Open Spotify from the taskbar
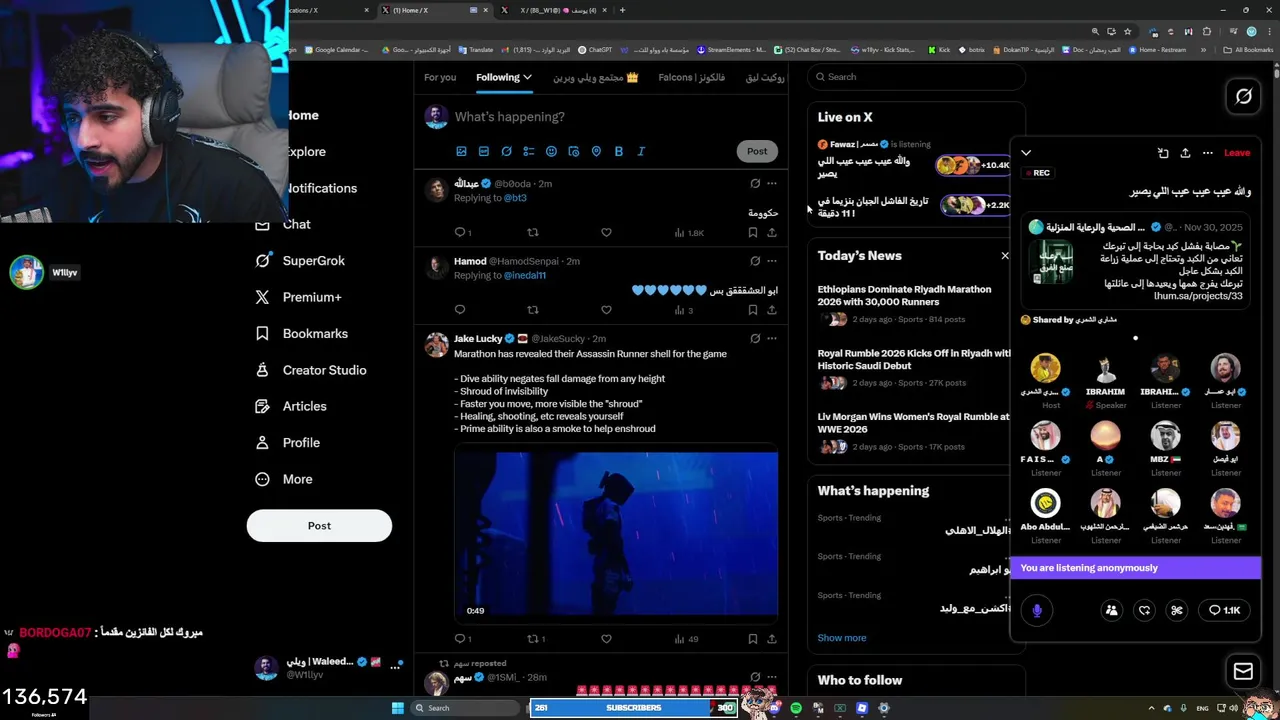Screen dimensions: 1280x720 click(x=796, y=708)
